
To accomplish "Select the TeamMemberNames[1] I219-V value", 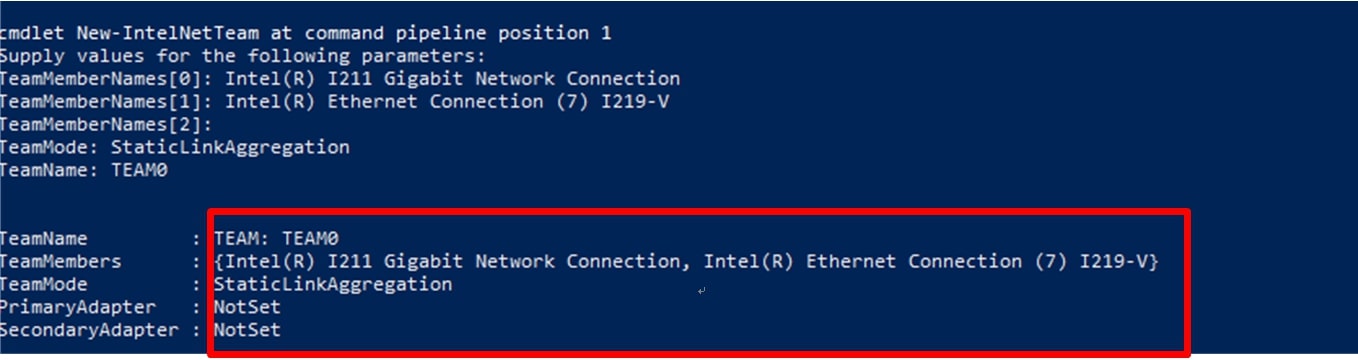I will pos(446,101).
